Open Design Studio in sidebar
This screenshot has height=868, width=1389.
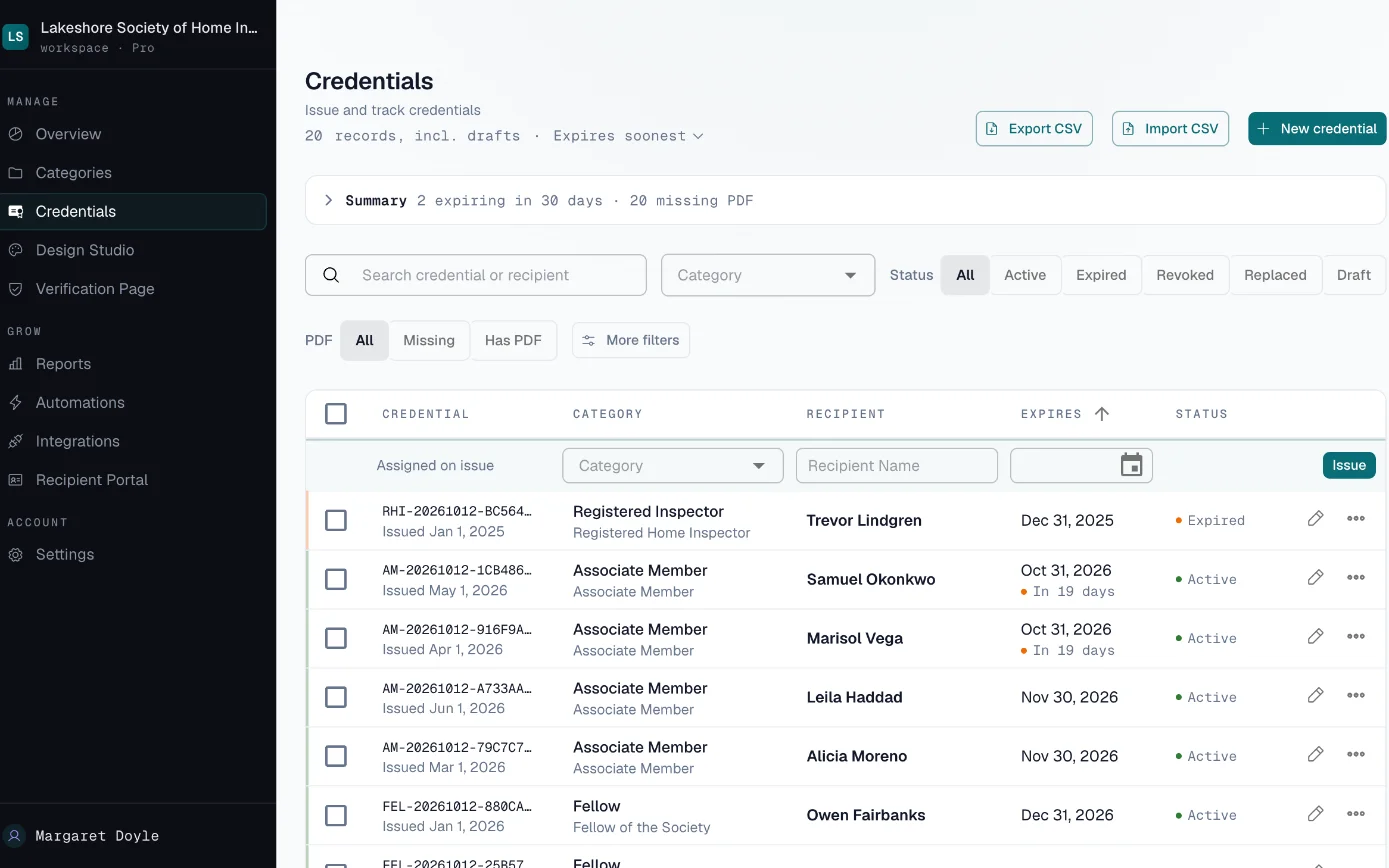click(134, 250)
